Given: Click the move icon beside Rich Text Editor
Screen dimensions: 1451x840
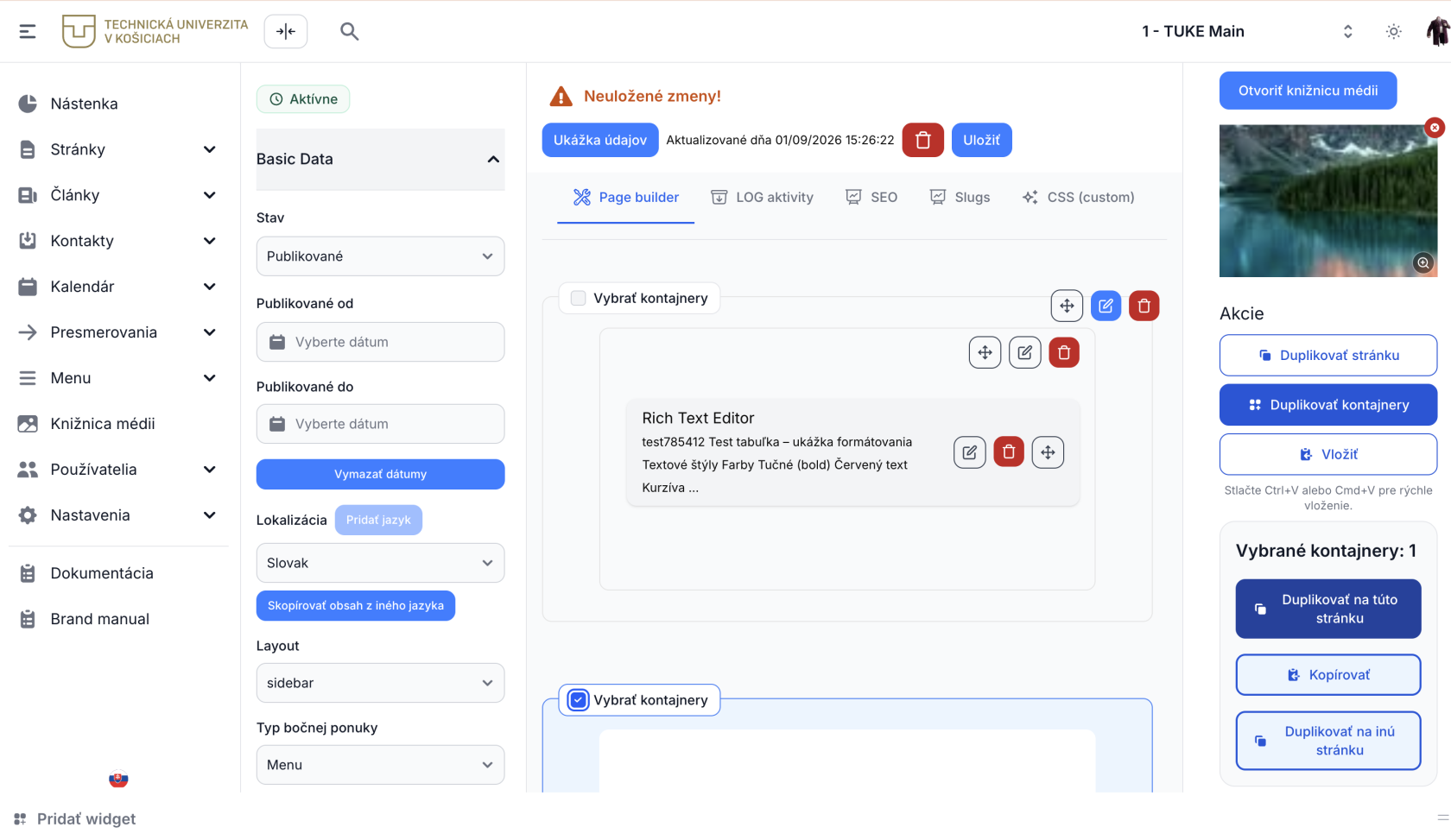Looking at the screenshot, I should point(1048,452).
